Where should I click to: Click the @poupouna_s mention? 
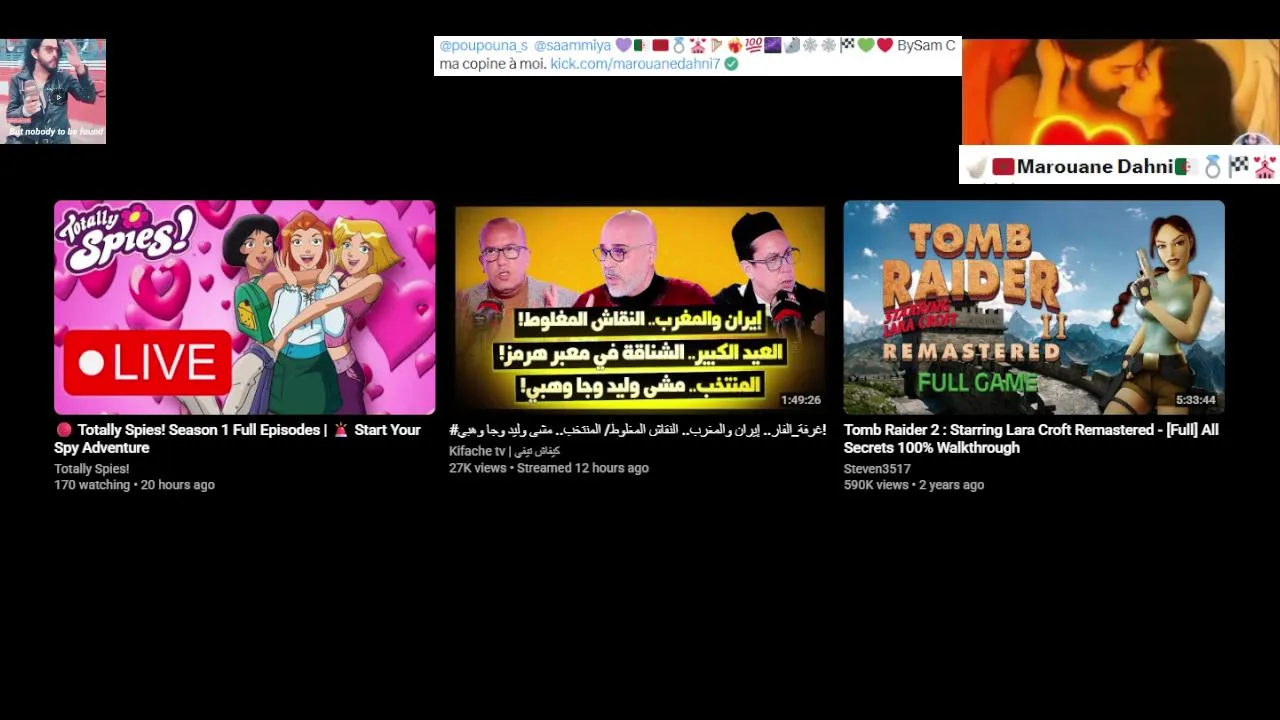483,46
